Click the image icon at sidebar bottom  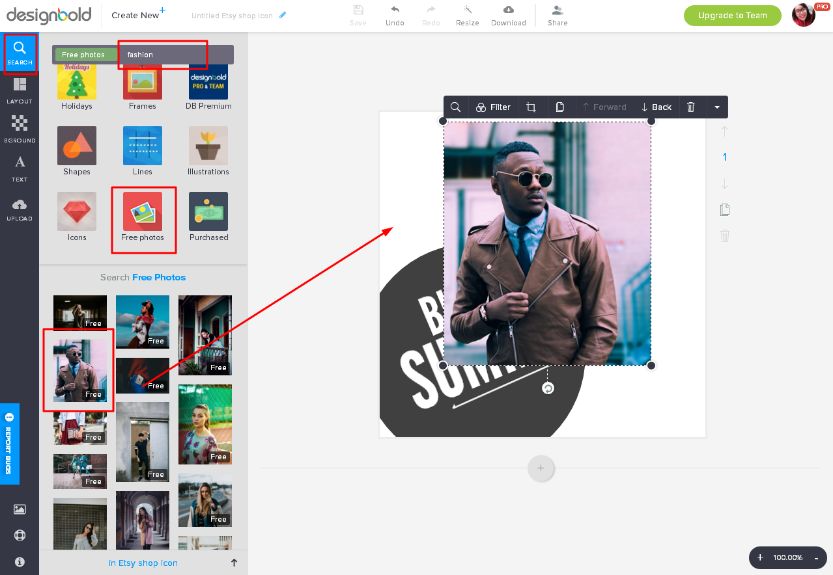coord(20,509)
